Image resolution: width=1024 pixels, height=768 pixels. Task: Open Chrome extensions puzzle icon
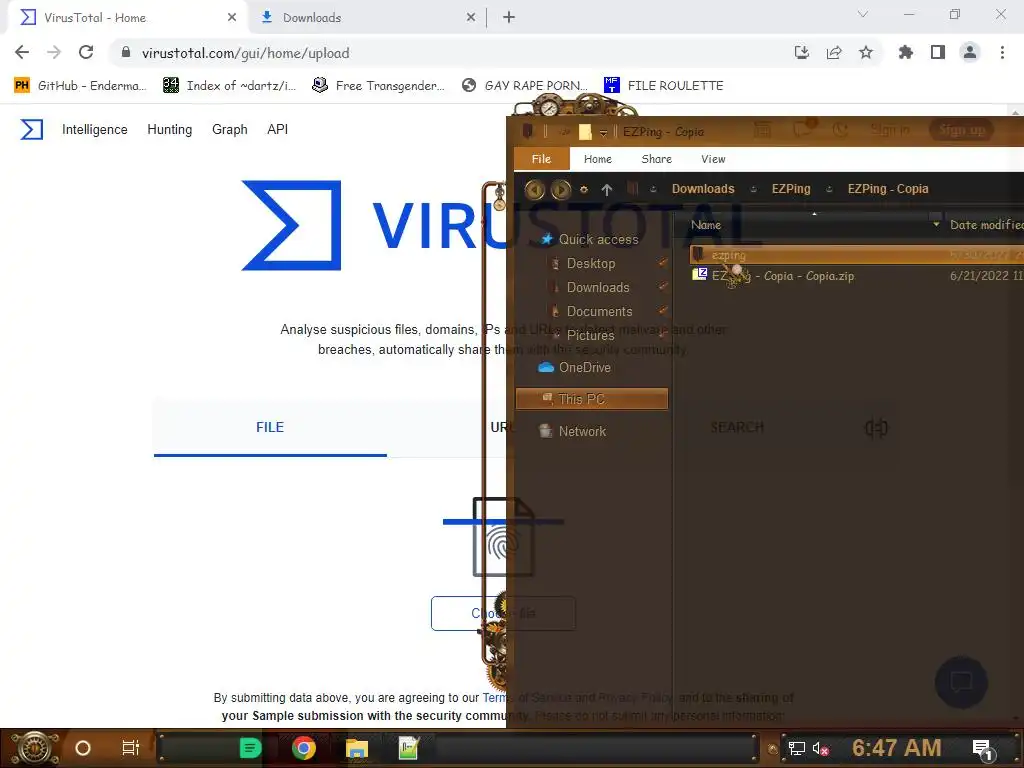[906, 52]
